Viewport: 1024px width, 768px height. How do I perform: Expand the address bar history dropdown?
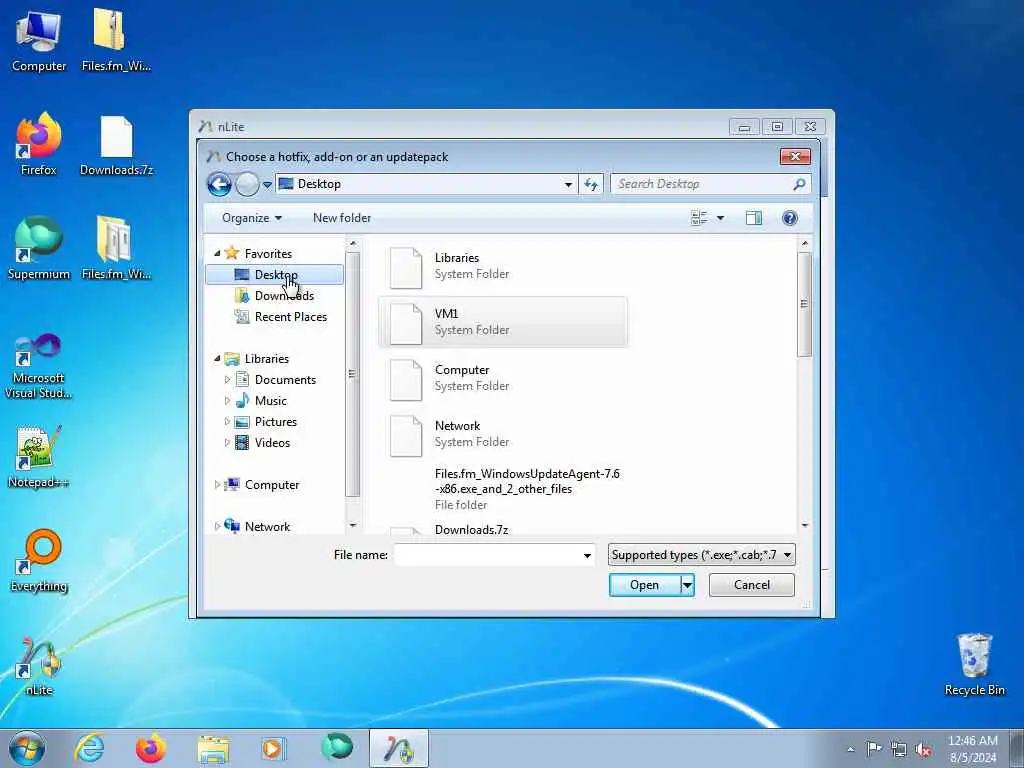(x=568, y=185)
